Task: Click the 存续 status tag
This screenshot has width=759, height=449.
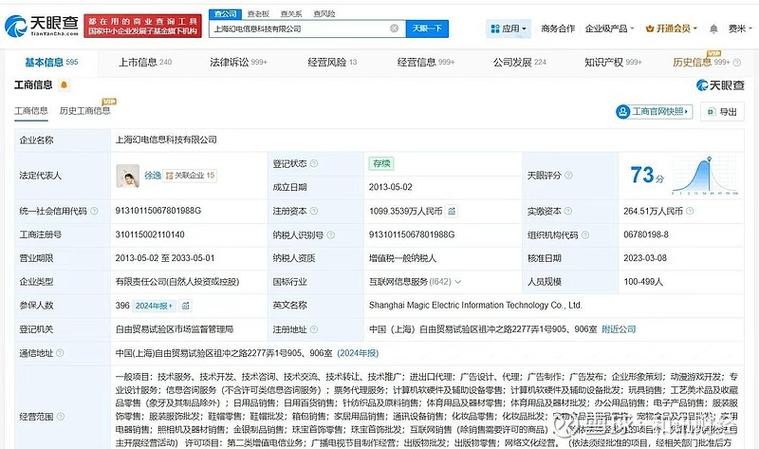Action: pos(381,164)
